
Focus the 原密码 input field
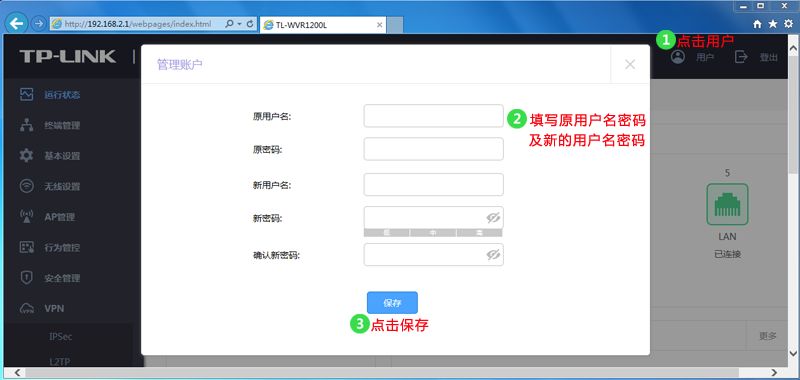[434, 149]
